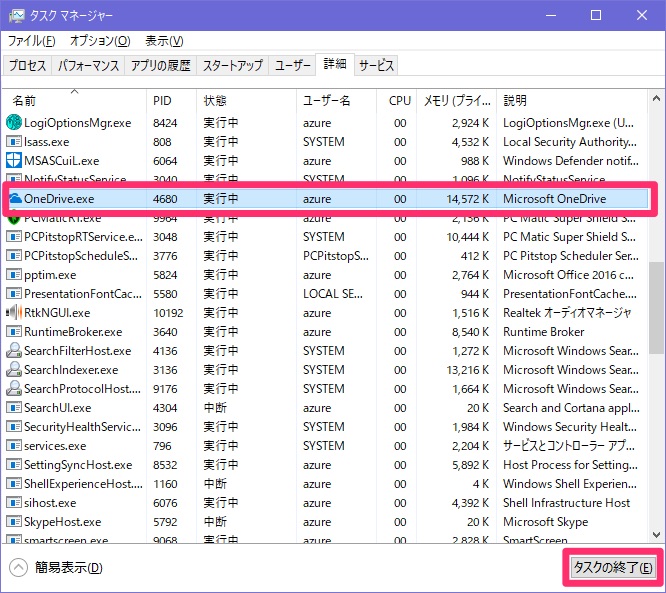Sort by the 説明 column header
The height and width of the screenshot is (593, 666).
pos(572,100)
